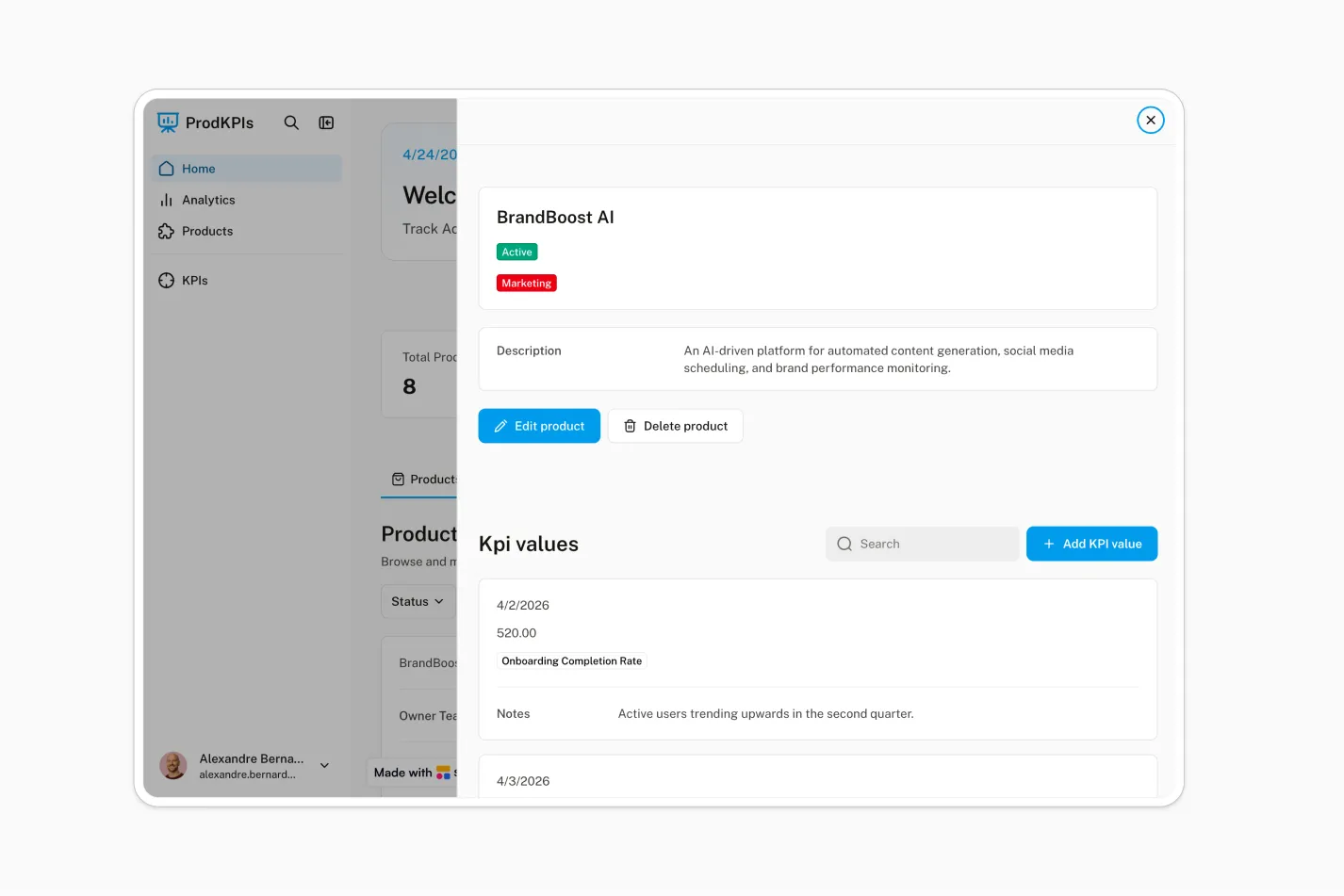Click the plus icon on Add KPI value

1049,544
